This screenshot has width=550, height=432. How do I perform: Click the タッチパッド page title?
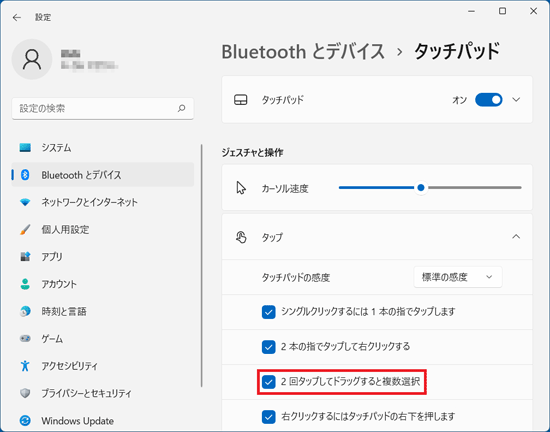[x=457, y=52]
